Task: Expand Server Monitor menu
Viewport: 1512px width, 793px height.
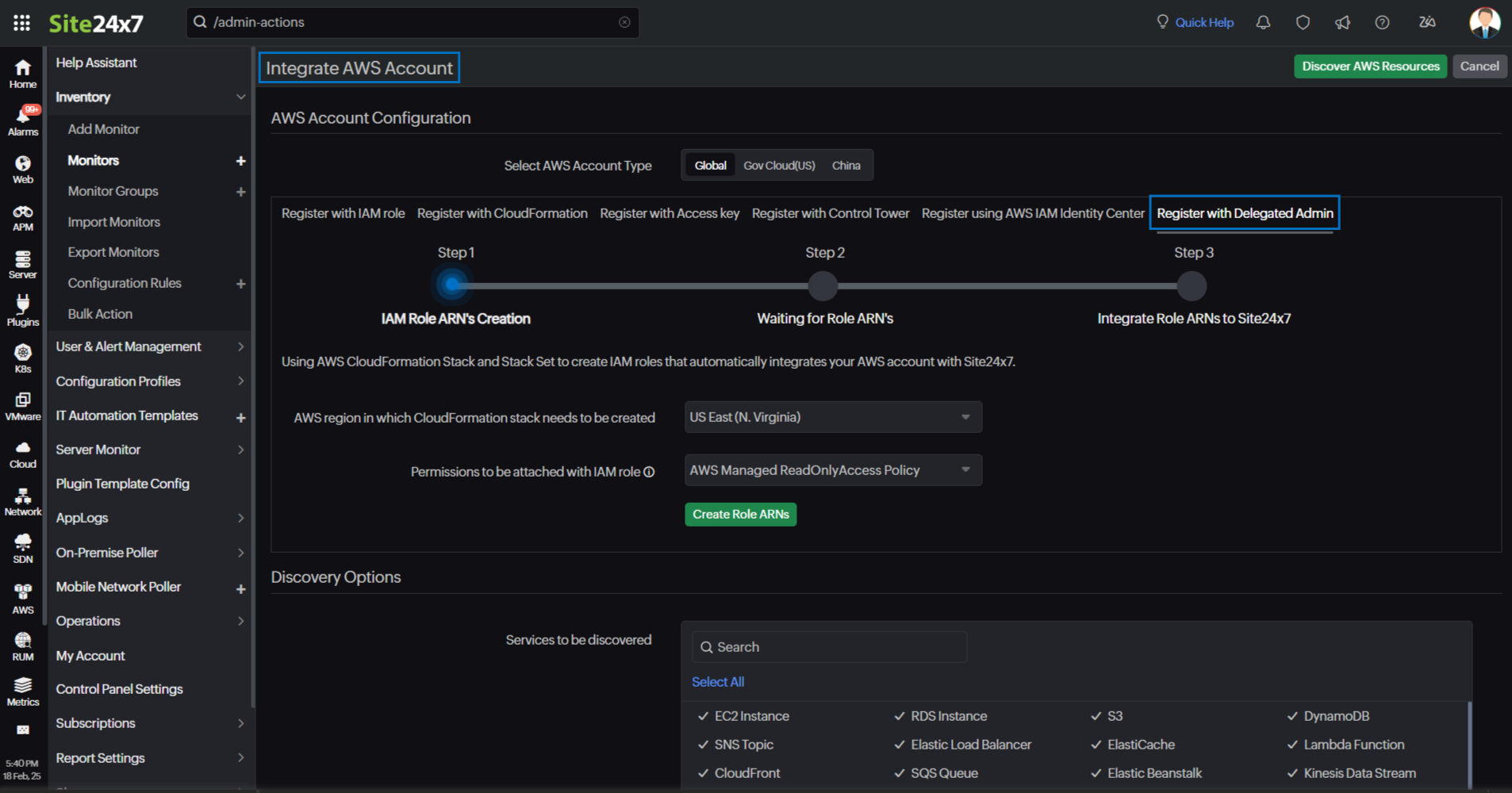Action: 240,450
